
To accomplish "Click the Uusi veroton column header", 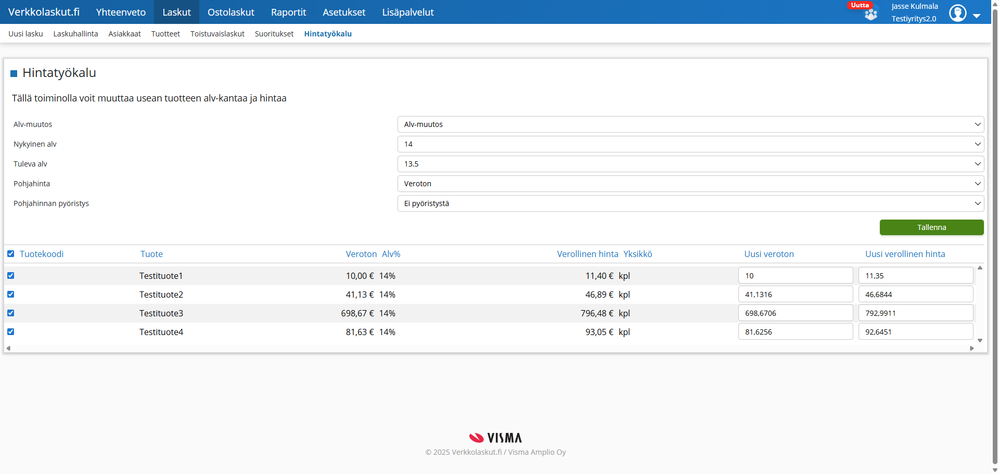I will [769, 254].
